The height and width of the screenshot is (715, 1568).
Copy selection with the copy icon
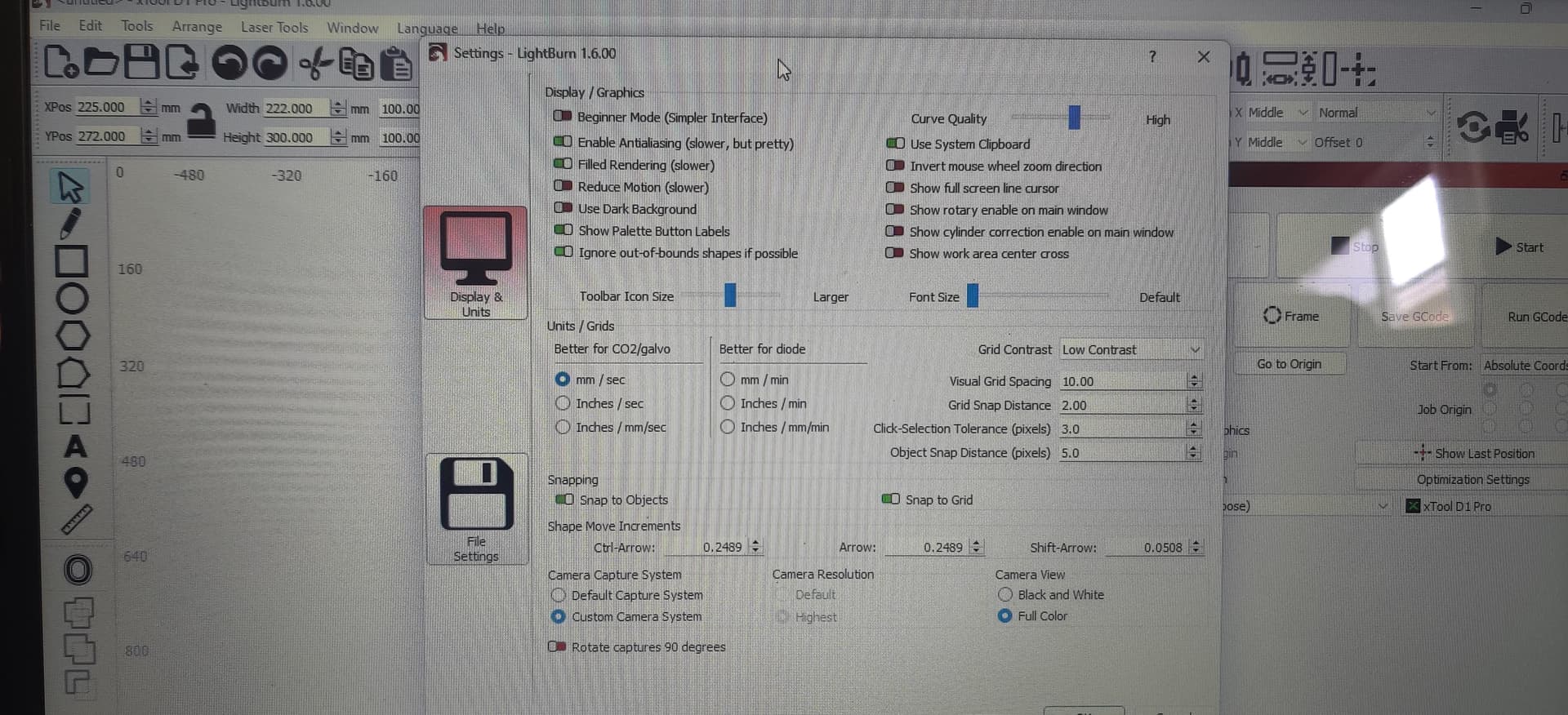[356, 64]
